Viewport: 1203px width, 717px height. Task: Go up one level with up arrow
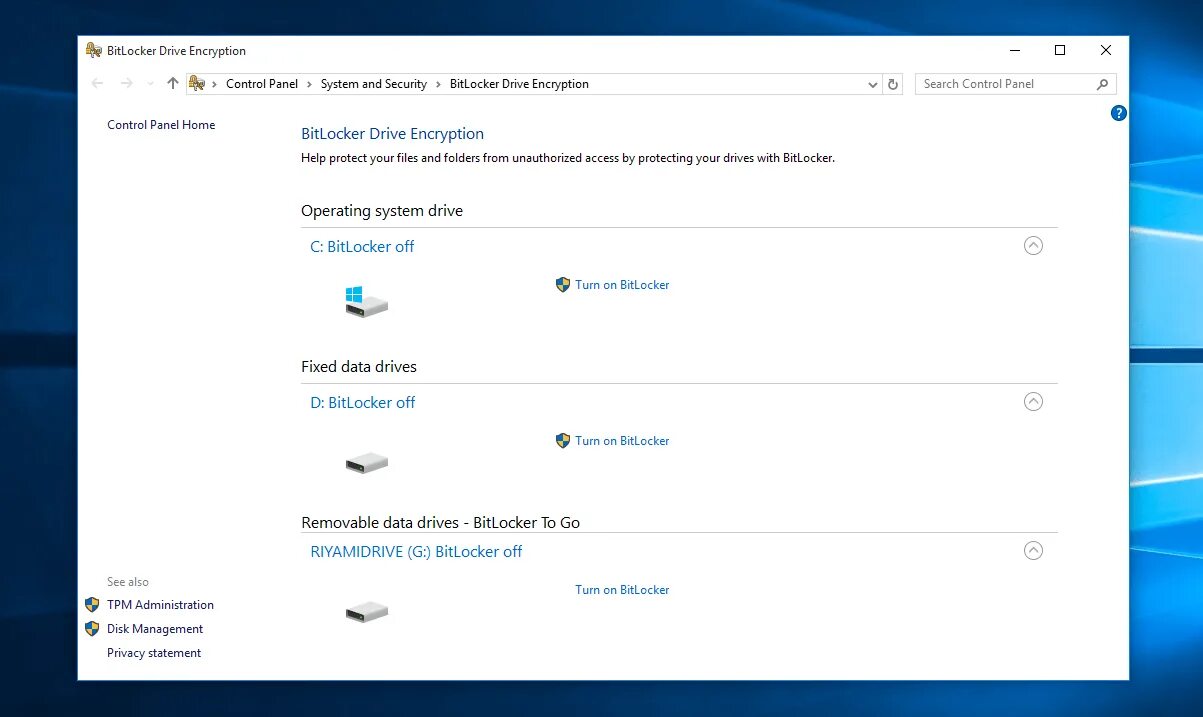click(173, 84)
